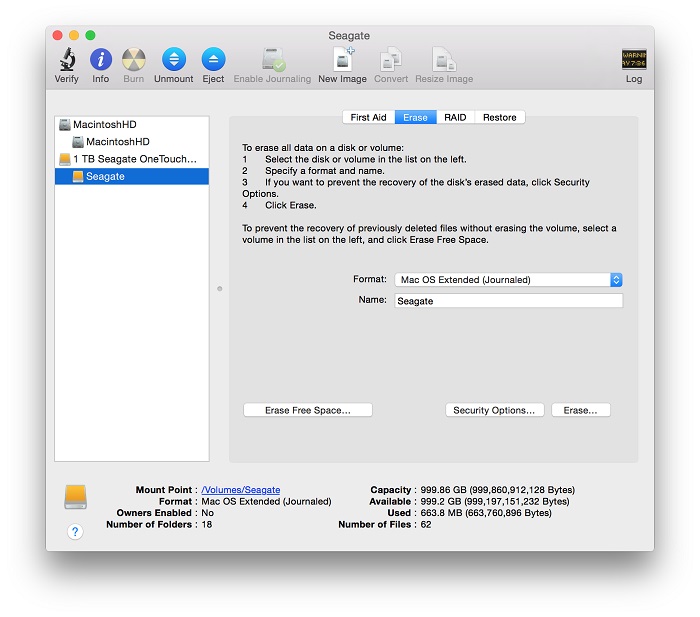700x617 pixels.
Task: Select the Seagate volume in sidebar
Action: pos(132,176)
